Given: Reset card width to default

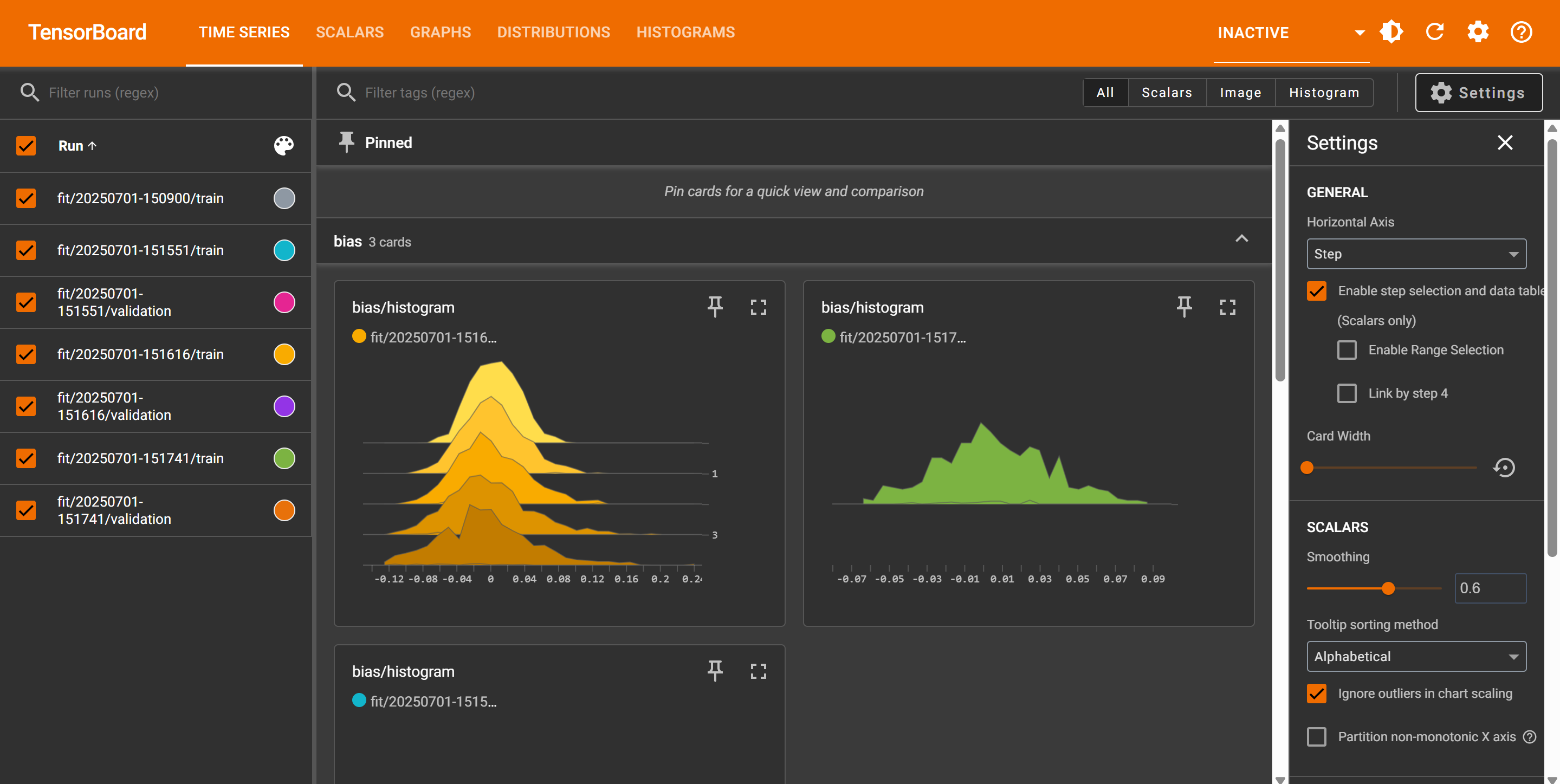Looking at the screenshot, I should [x=1504, y=468].
